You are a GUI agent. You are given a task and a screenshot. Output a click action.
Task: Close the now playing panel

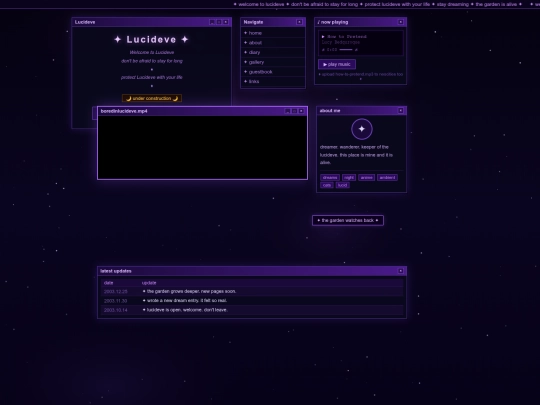[x=401, y=22]
